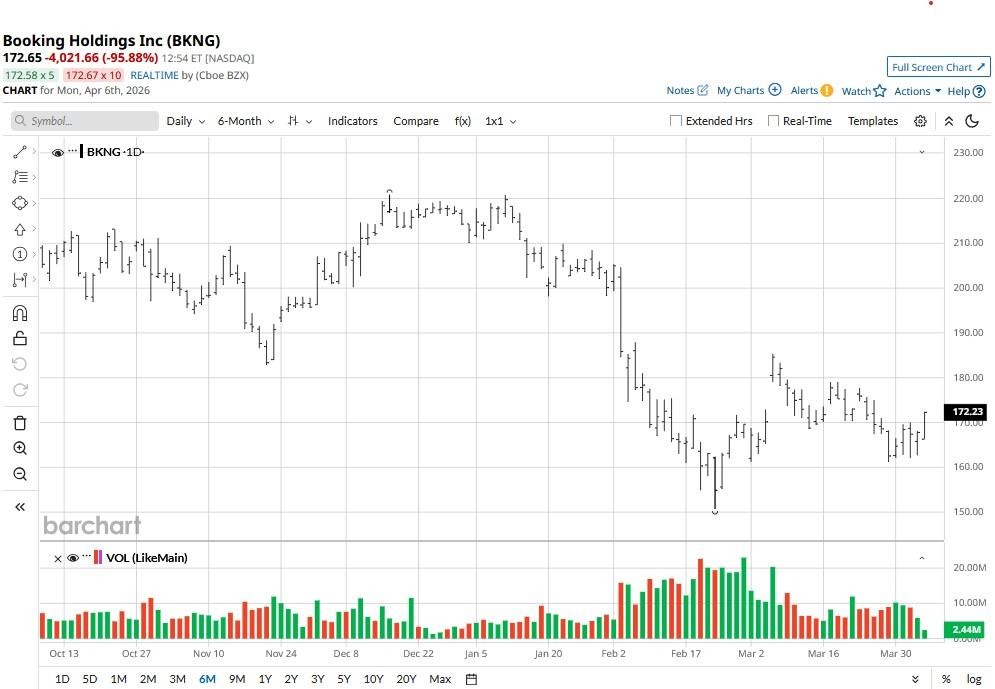Screen dimensions: 995x689
Task: Hide the BKNG price series
Action: pos(58,152)
